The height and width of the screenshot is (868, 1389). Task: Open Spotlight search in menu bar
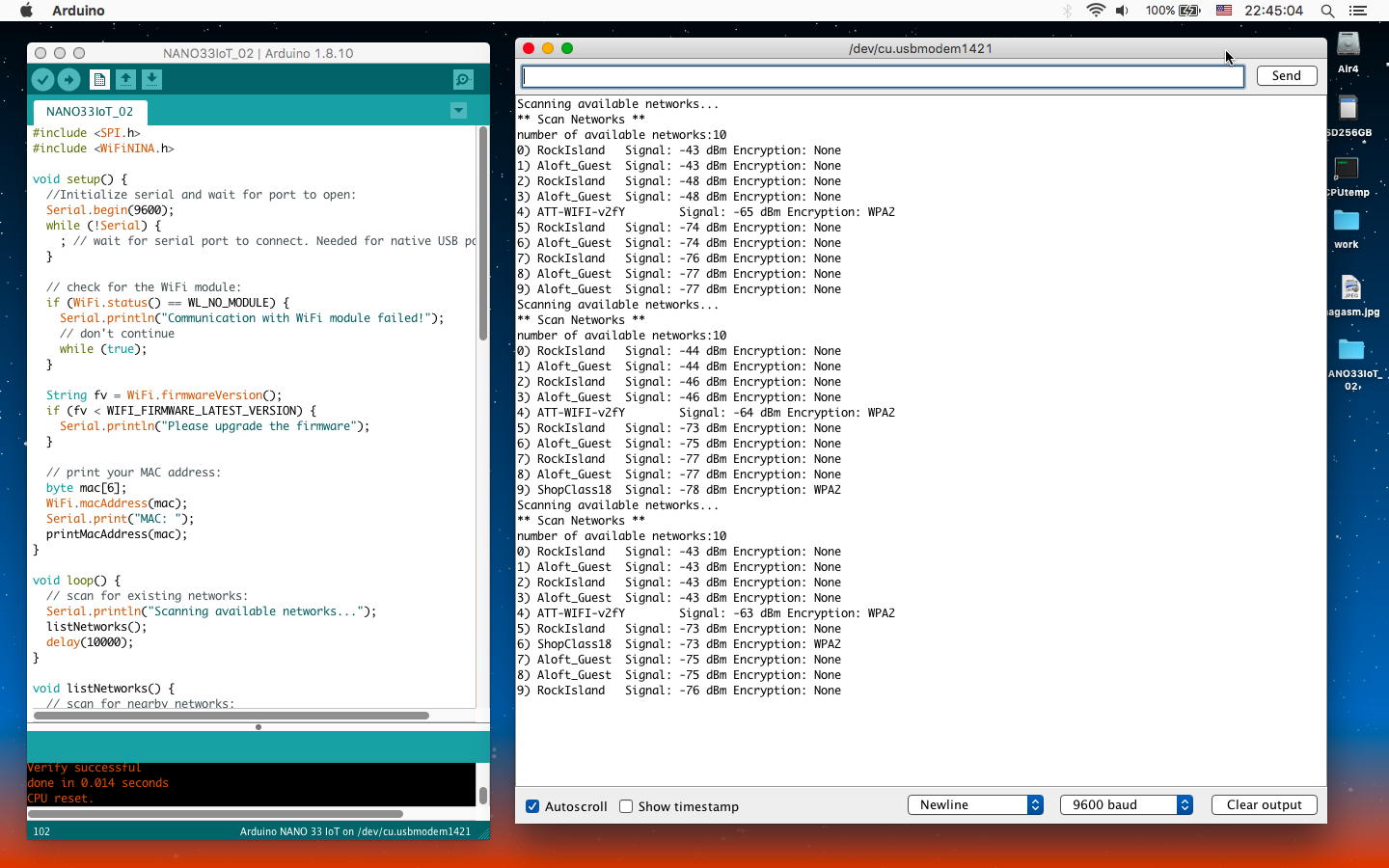point(1327,11)
